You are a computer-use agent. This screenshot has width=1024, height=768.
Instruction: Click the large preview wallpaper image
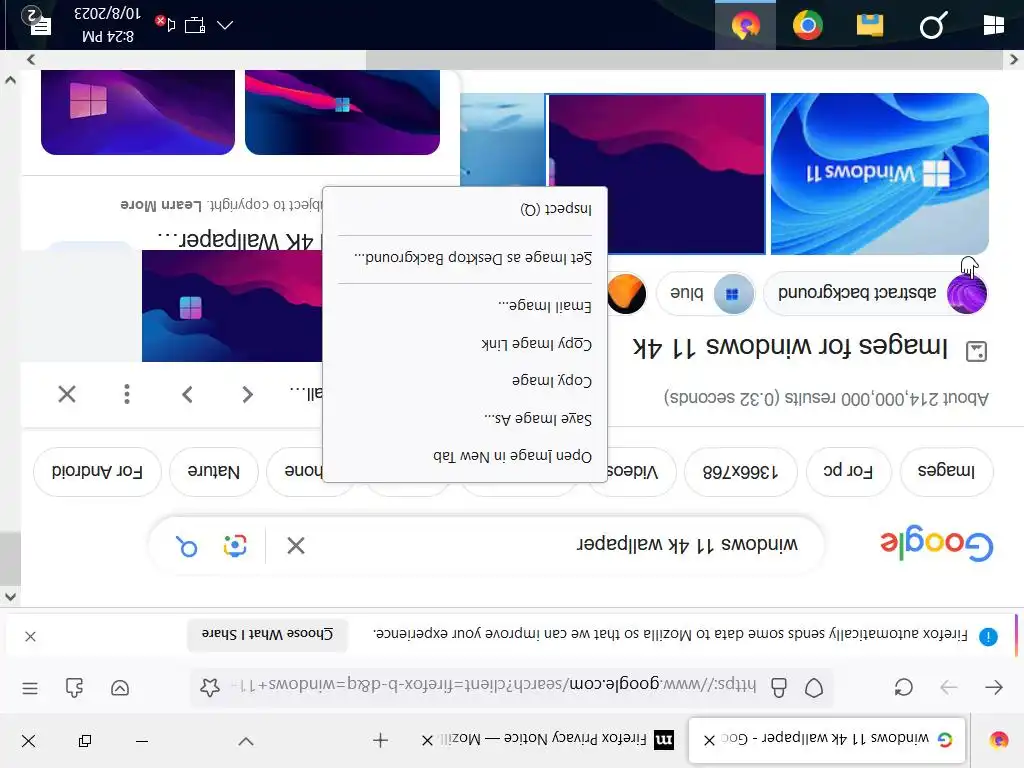[232, 306]
